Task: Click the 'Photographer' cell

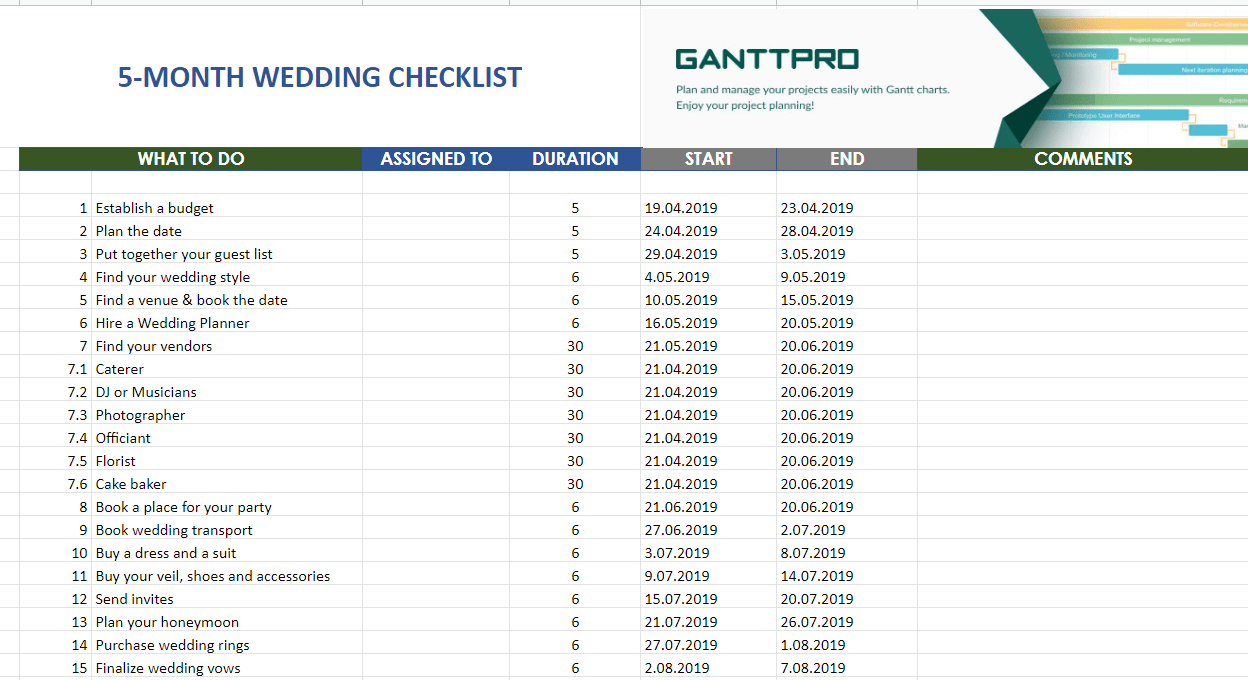Action: click(227, 415)
